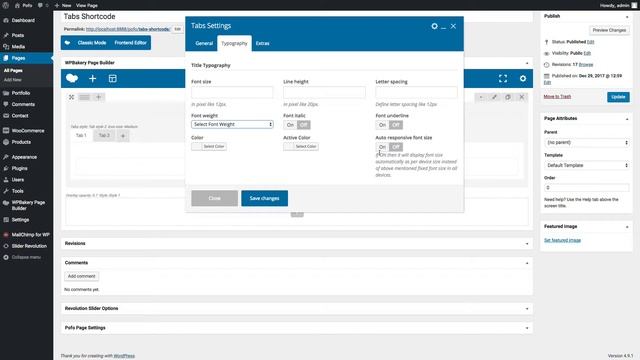Collapse the Comments panel
640x360 pixels.
pyautogui.click(x=527, y=263)
